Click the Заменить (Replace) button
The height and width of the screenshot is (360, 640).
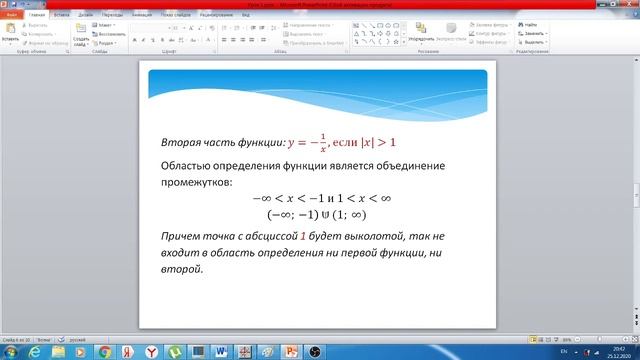click(533, 33)
